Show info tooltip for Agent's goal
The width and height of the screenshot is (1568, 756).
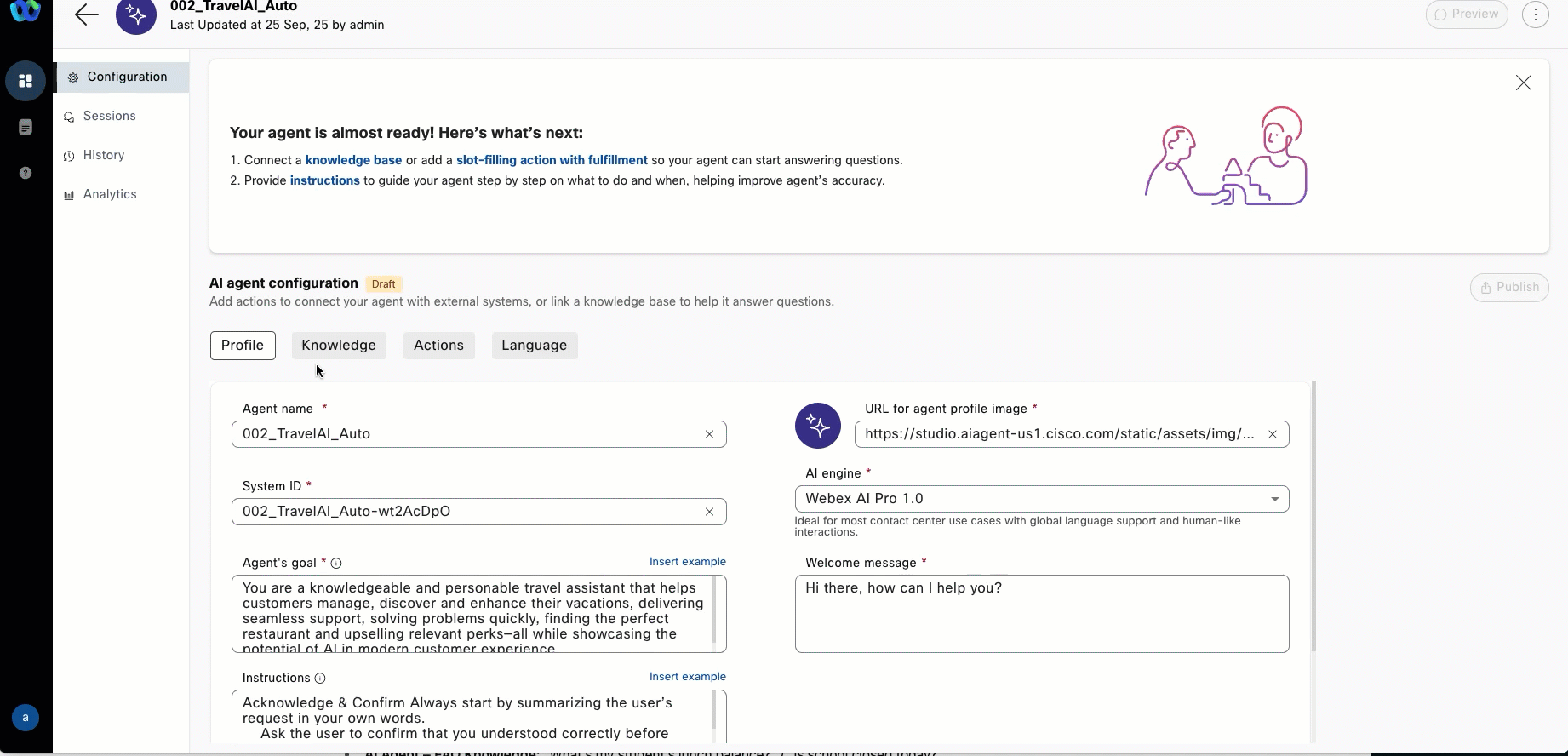tap(336, 564)
